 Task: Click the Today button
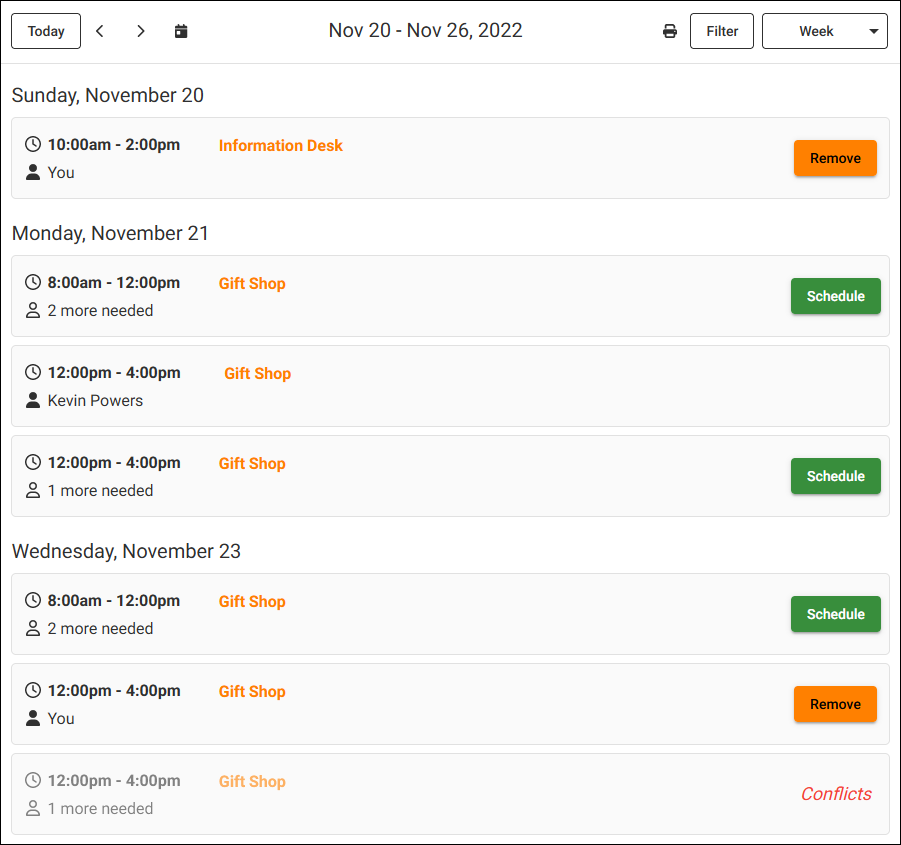point(45,31)
